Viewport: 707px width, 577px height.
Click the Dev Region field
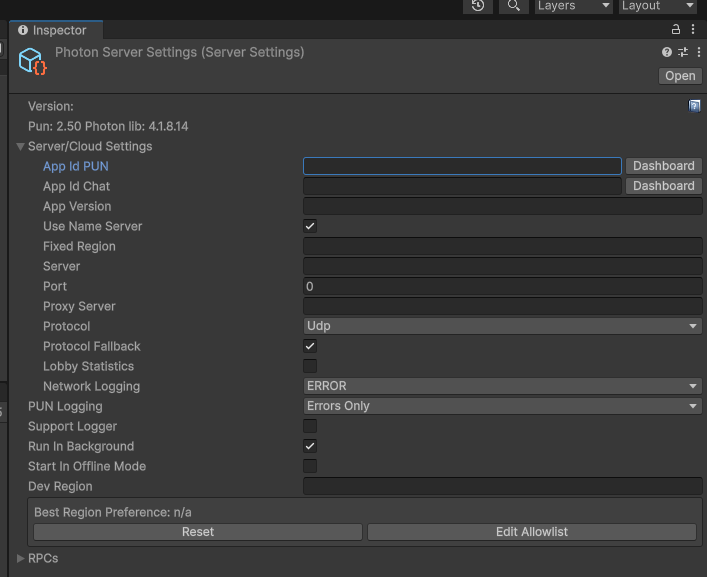coord(502,486)
